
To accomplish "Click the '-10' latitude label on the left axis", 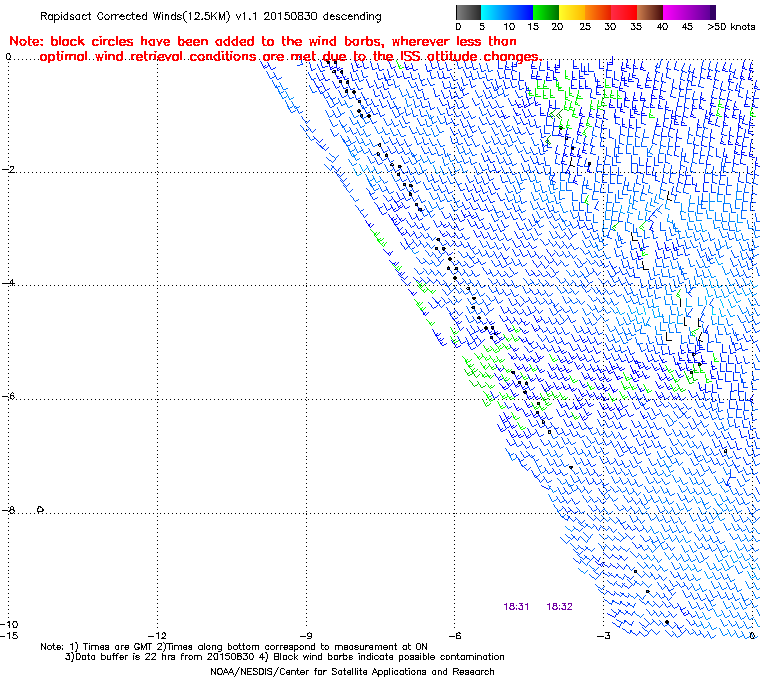I will (x=10, y=624).
